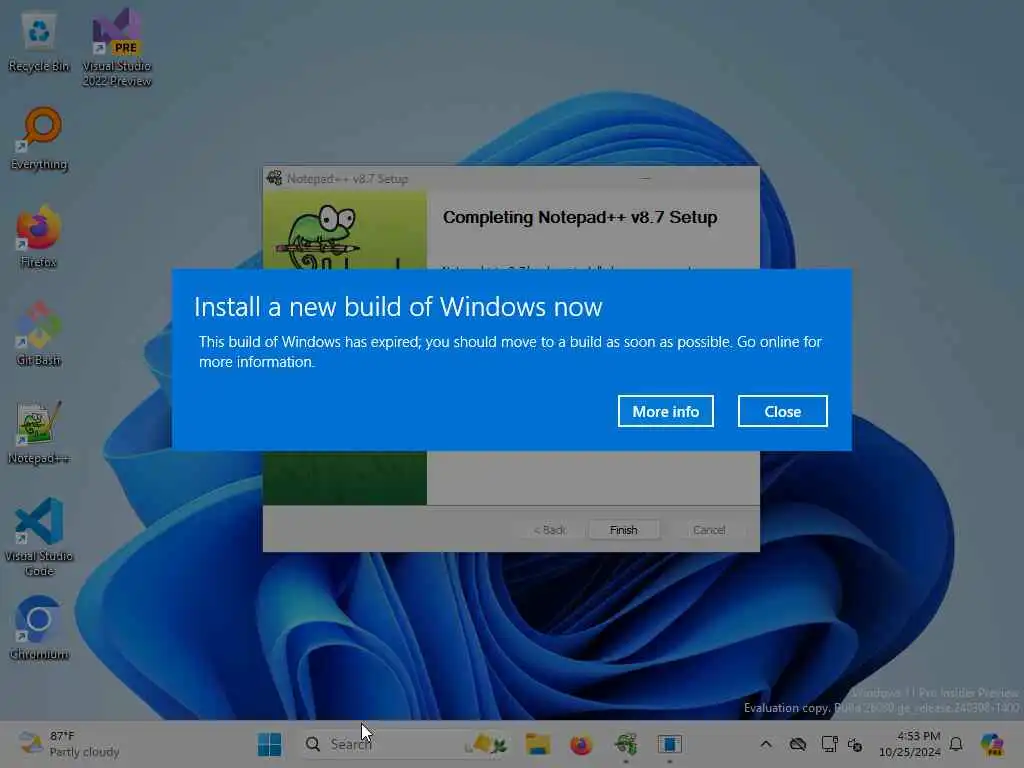Screen dimensions: 1024x768
Task: Select the Visual Studio Code desktop shortcut
Action: [39, 537]
